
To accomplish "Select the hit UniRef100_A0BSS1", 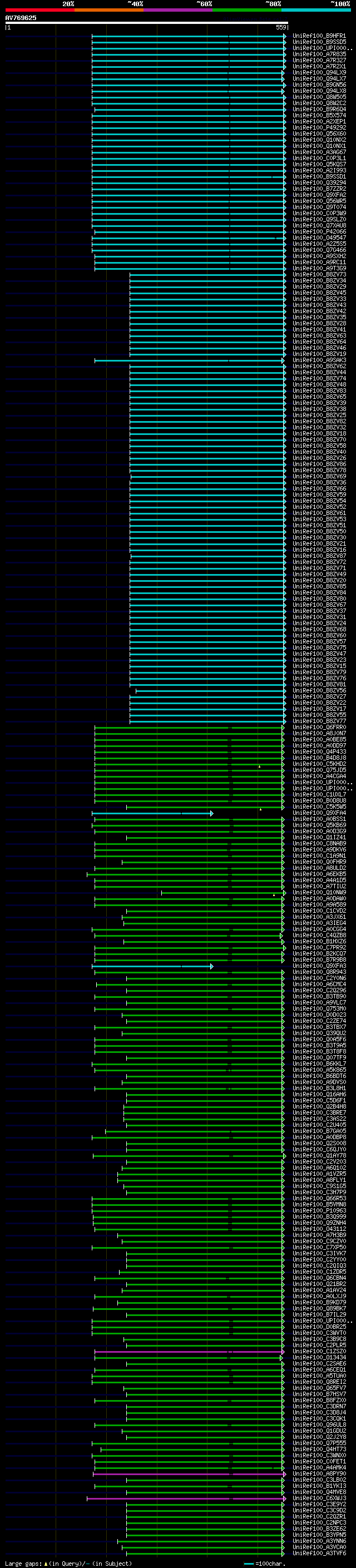I will point(319,819).
